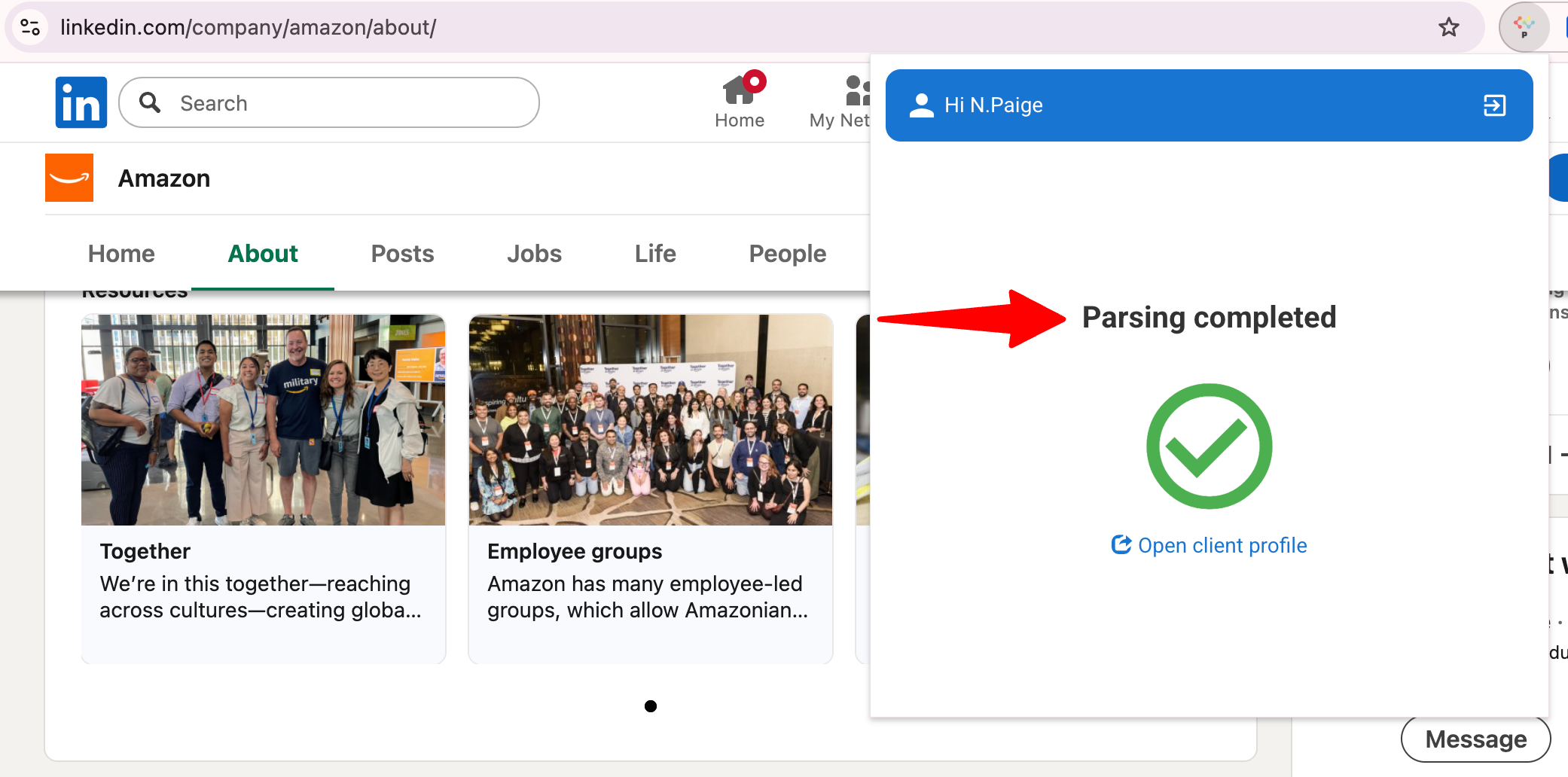This screenshot has width=1568, height=777.
Task: Click the search magnifier icon
Action: tap(151, 102)
